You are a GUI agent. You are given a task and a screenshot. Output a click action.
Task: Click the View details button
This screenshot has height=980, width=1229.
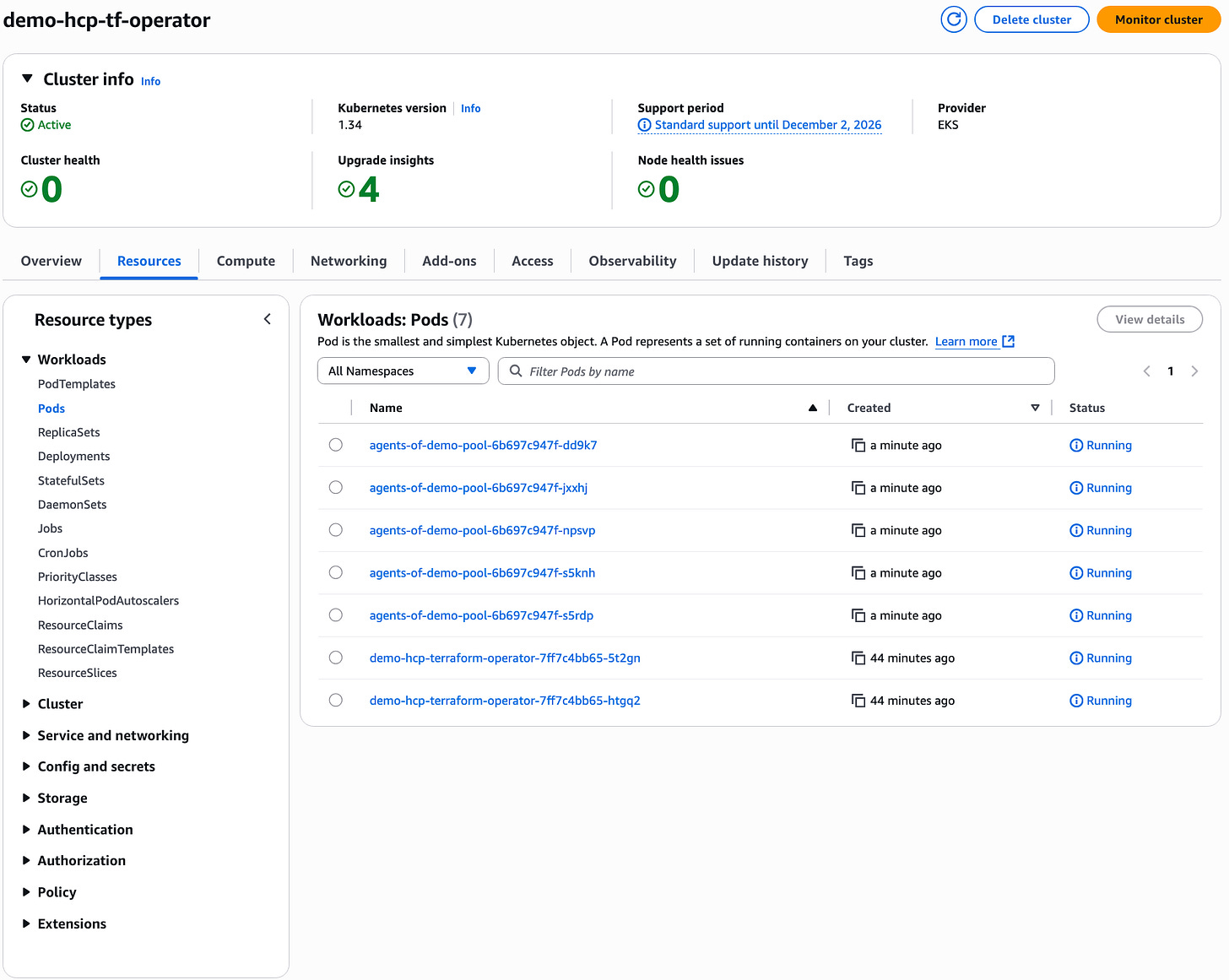pos(1150,319)
